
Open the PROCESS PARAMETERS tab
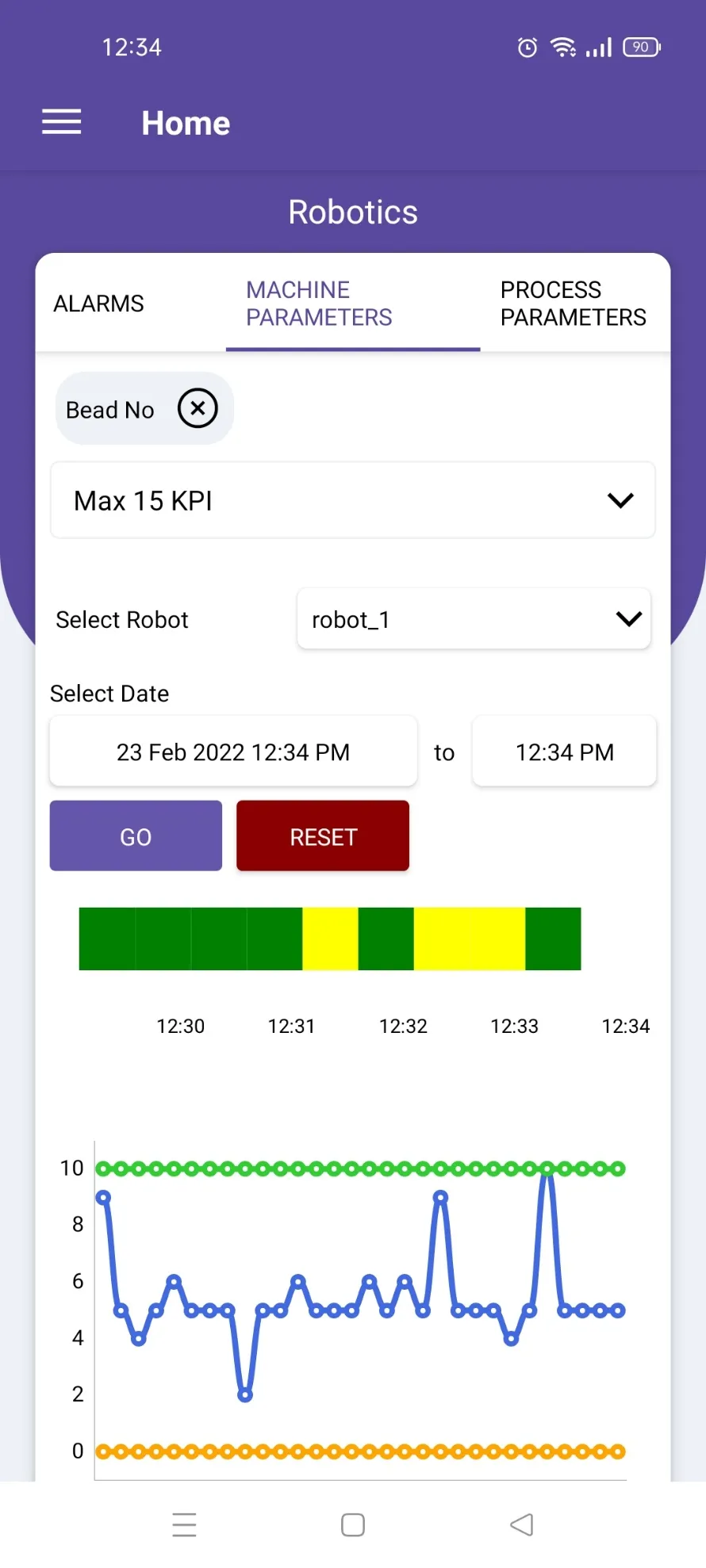[574, 304]
